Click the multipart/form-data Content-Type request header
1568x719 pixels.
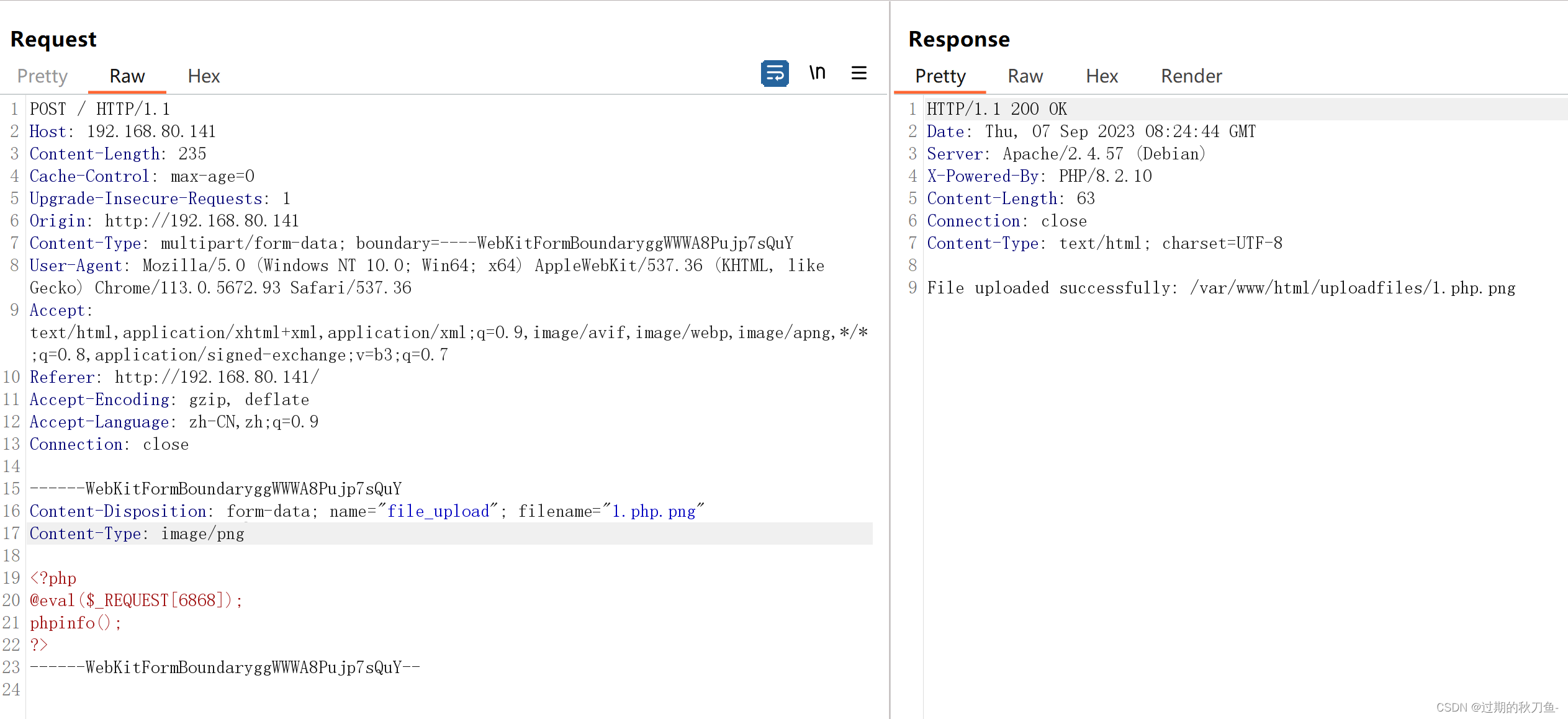(x=412, y=243)
